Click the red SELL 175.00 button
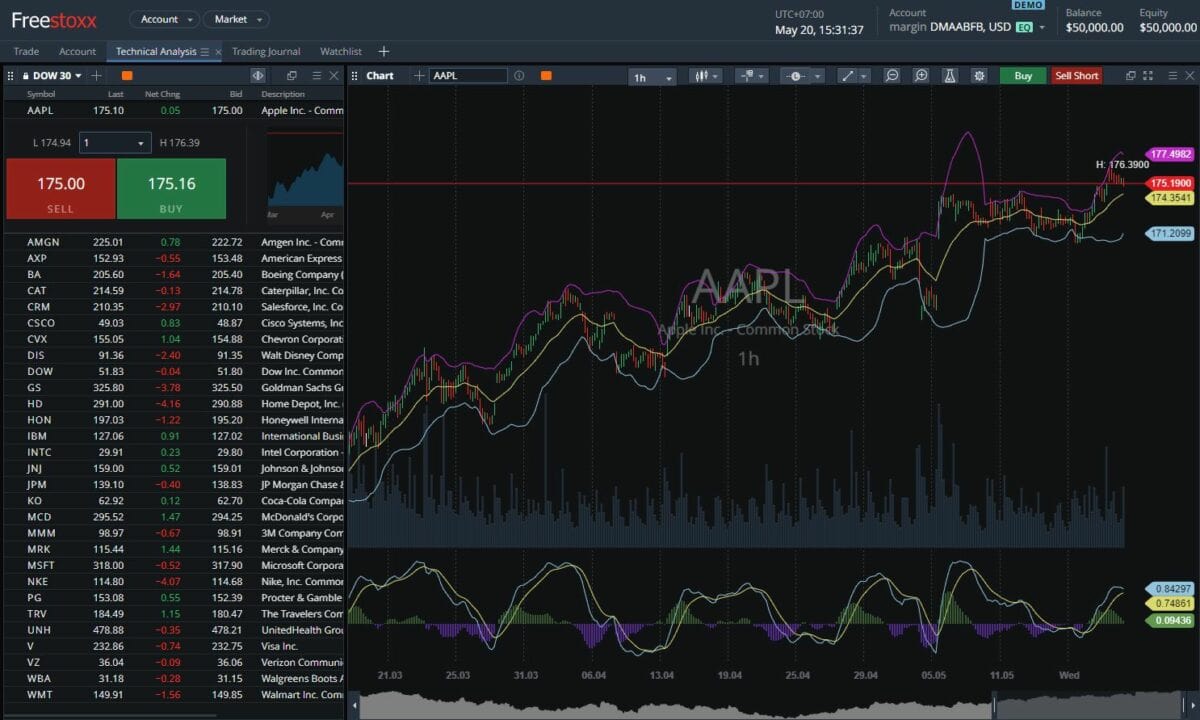 (60, 188)
